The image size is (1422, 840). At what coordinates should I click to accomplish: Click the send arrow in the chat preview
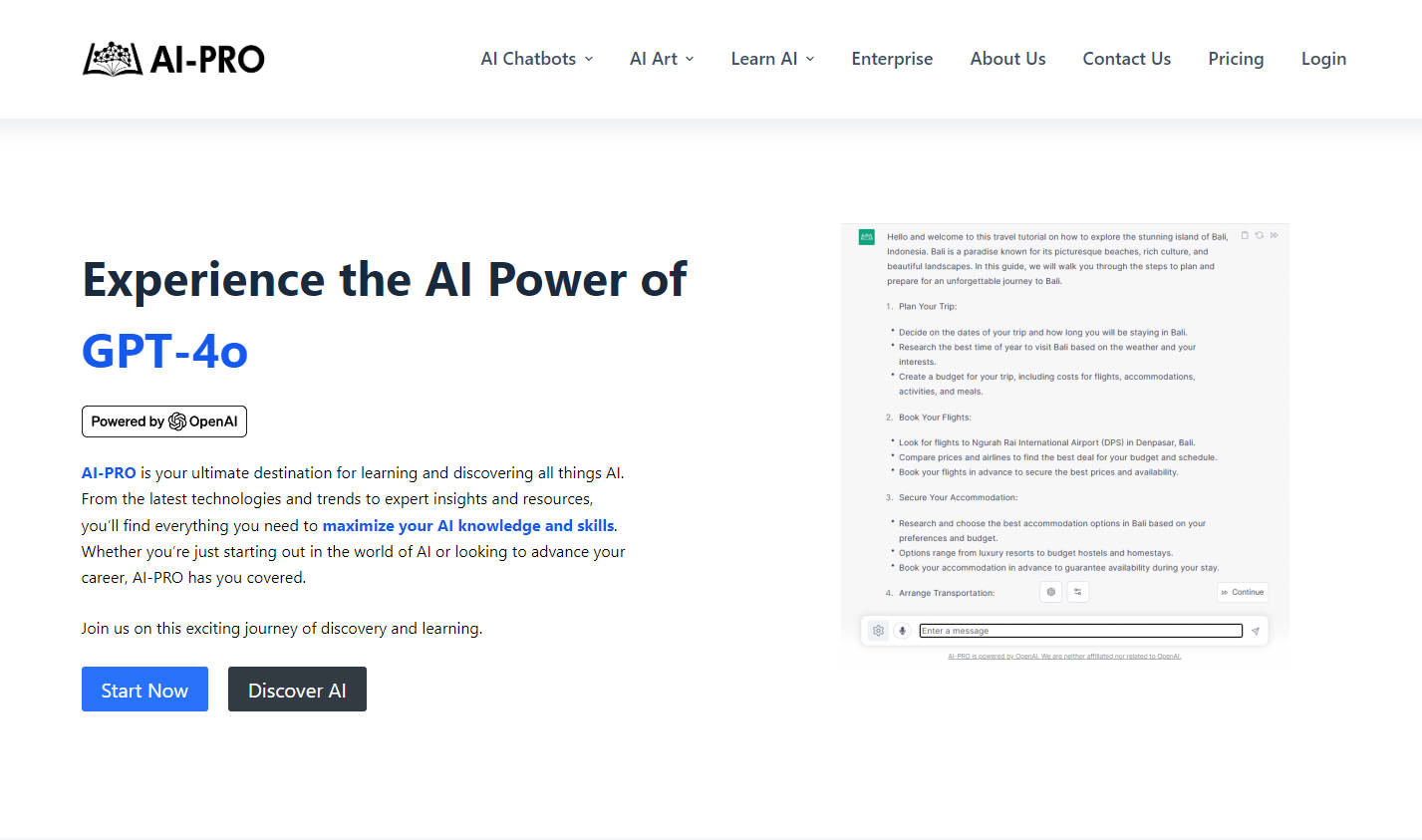point(1256,631)
